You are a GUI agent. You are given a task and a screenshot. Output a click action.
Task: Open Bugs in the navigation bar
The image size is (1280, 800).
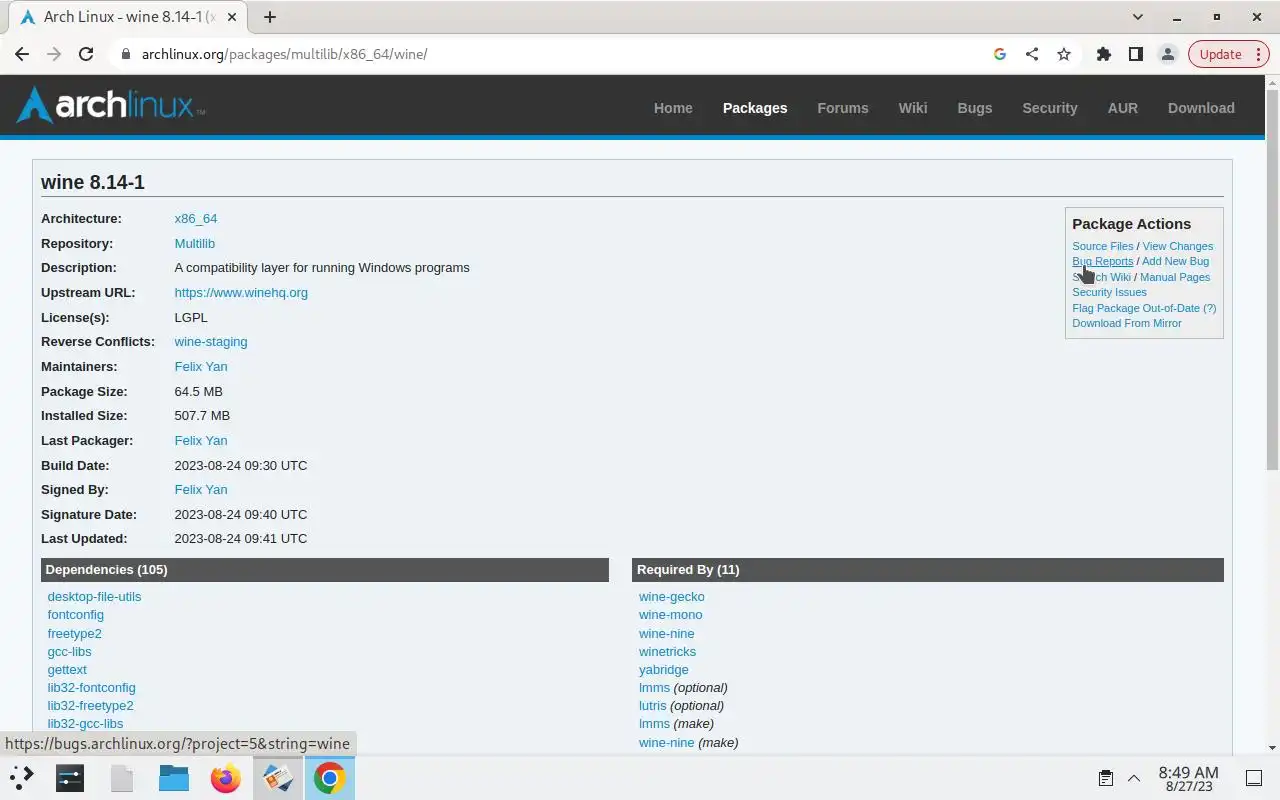pos(975,108)
